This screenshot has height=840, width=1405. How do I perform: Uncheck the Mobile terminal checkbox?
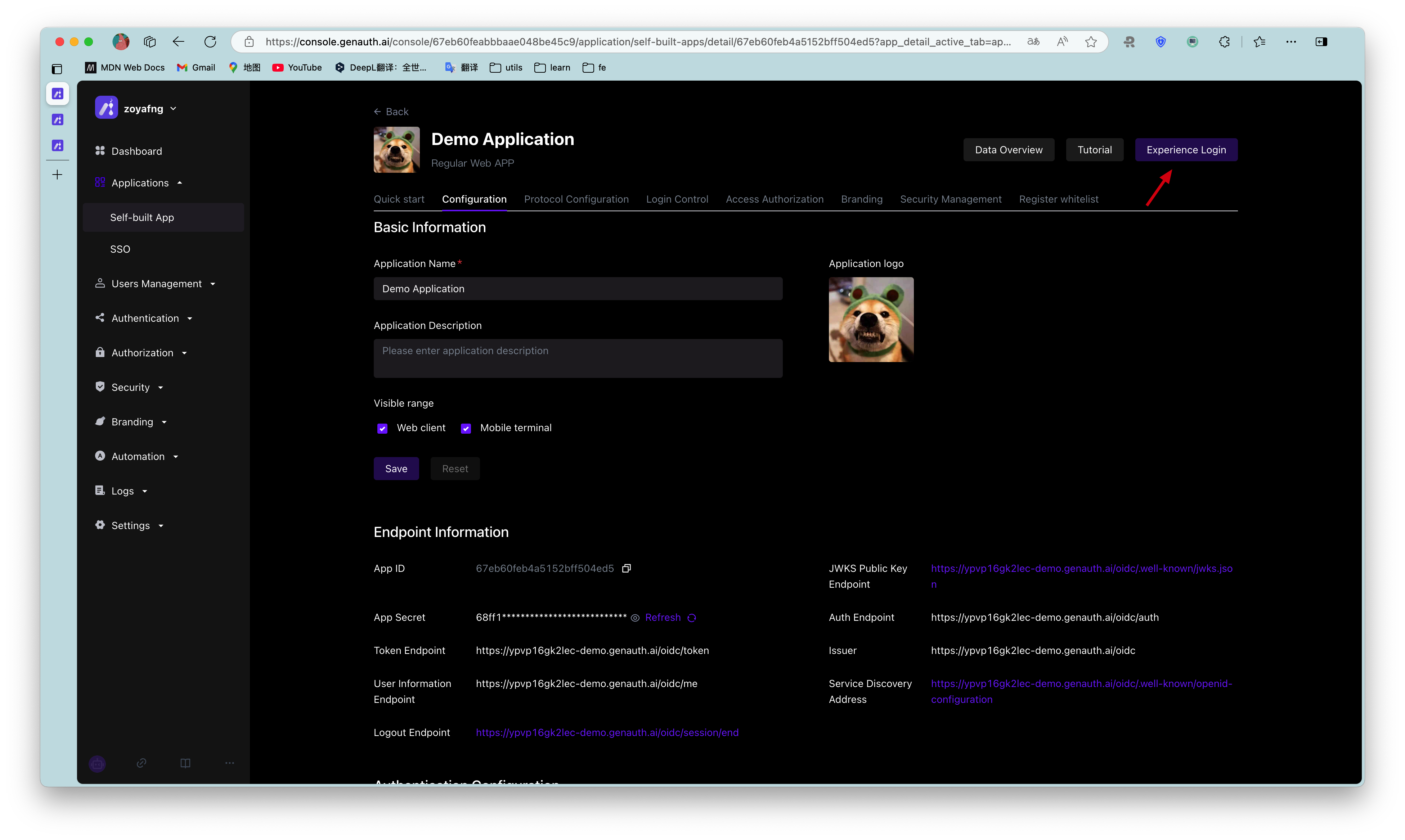tap(466, 429)
